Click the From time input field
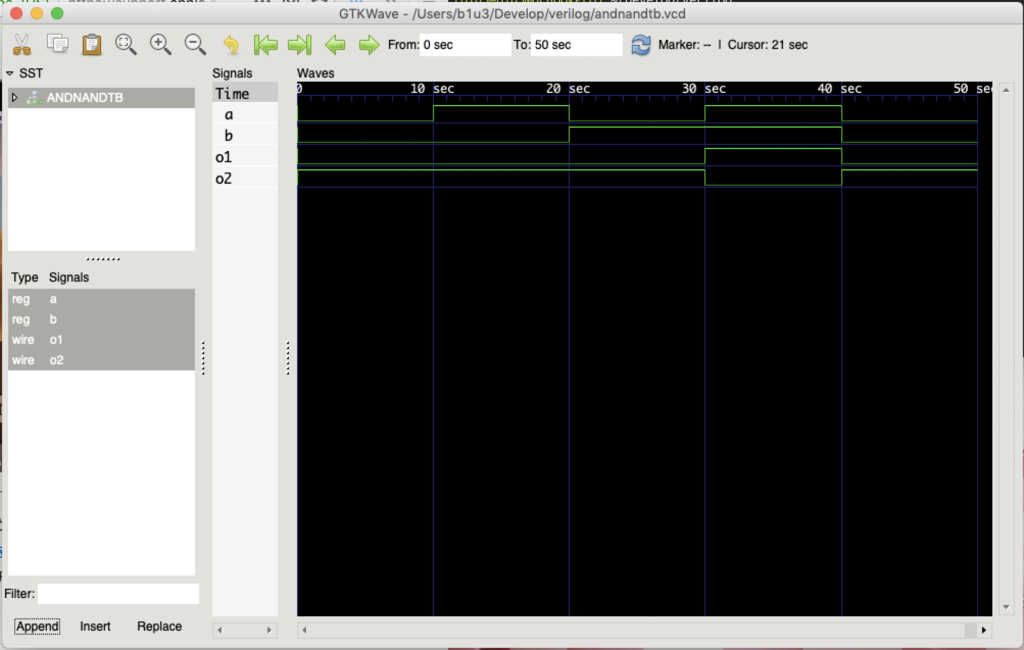The height and width of the screenshot is (650, 1024). click(465, 44)
